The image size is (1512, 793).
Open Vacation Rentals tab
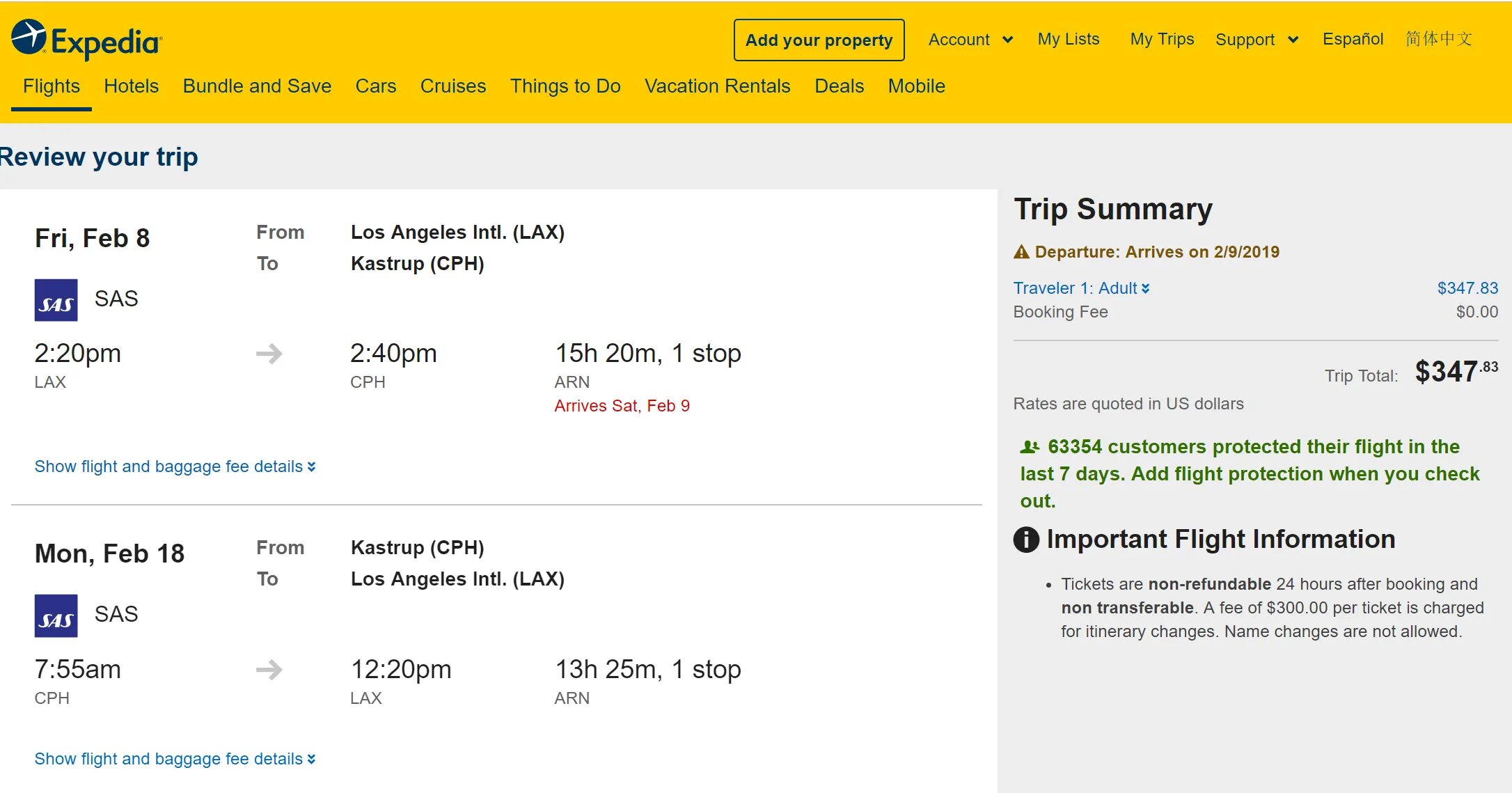(x=718, y=86)
